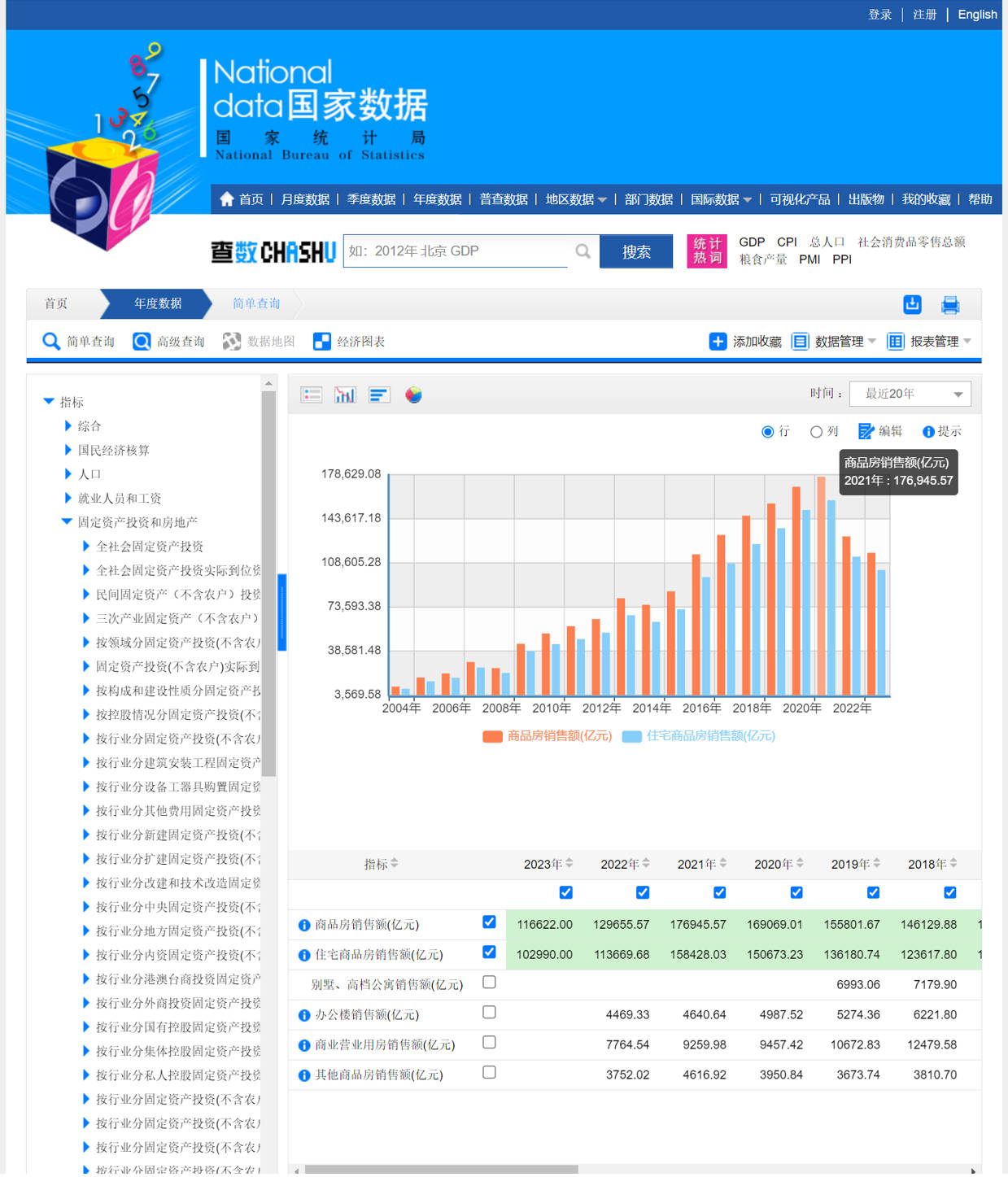Select the 列 radio button
The image size is (1008, 1177).
tap(816, 432)
